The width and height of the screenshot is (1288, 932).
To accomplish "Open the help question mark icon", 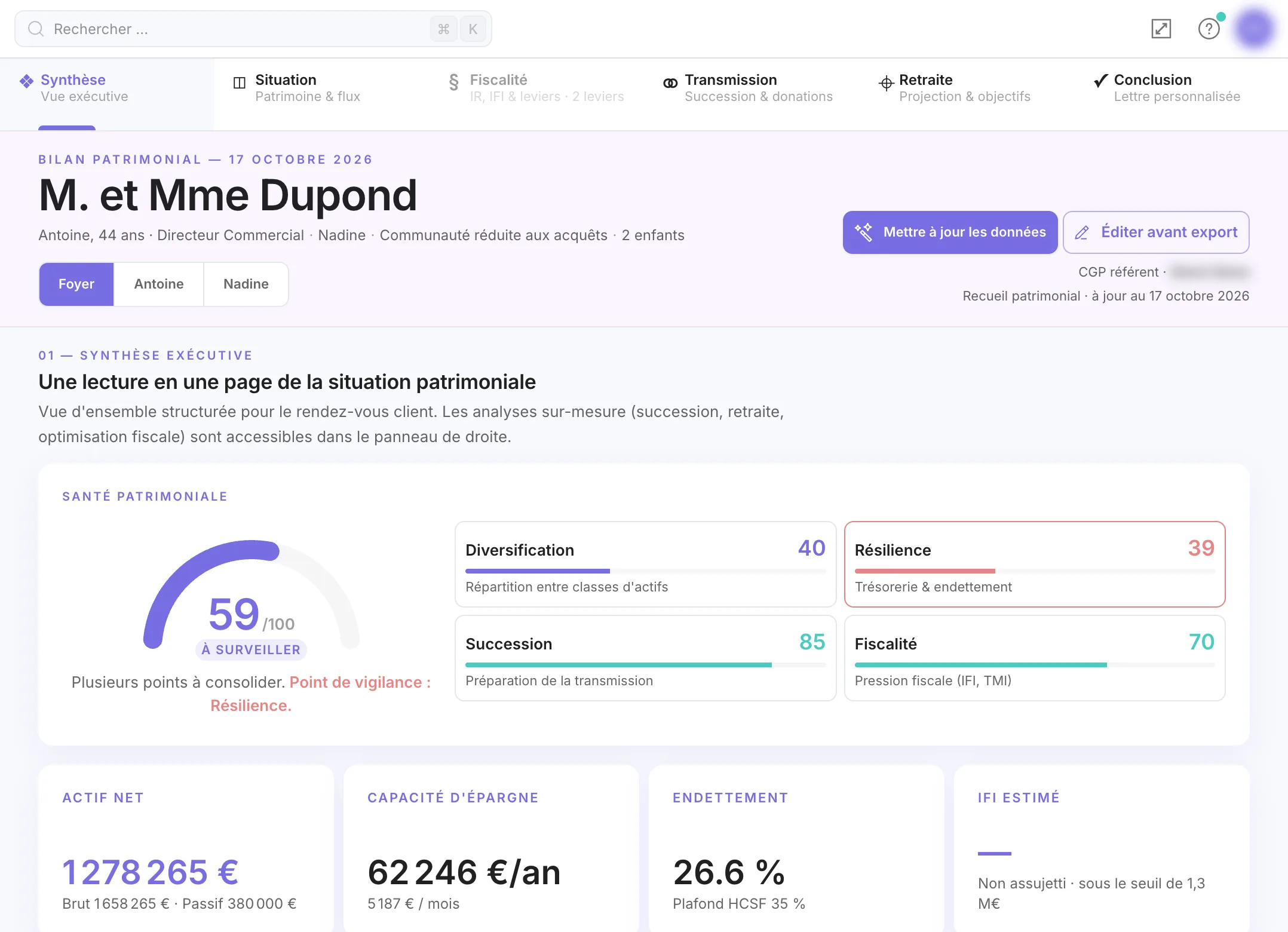I will point(1209,29).
